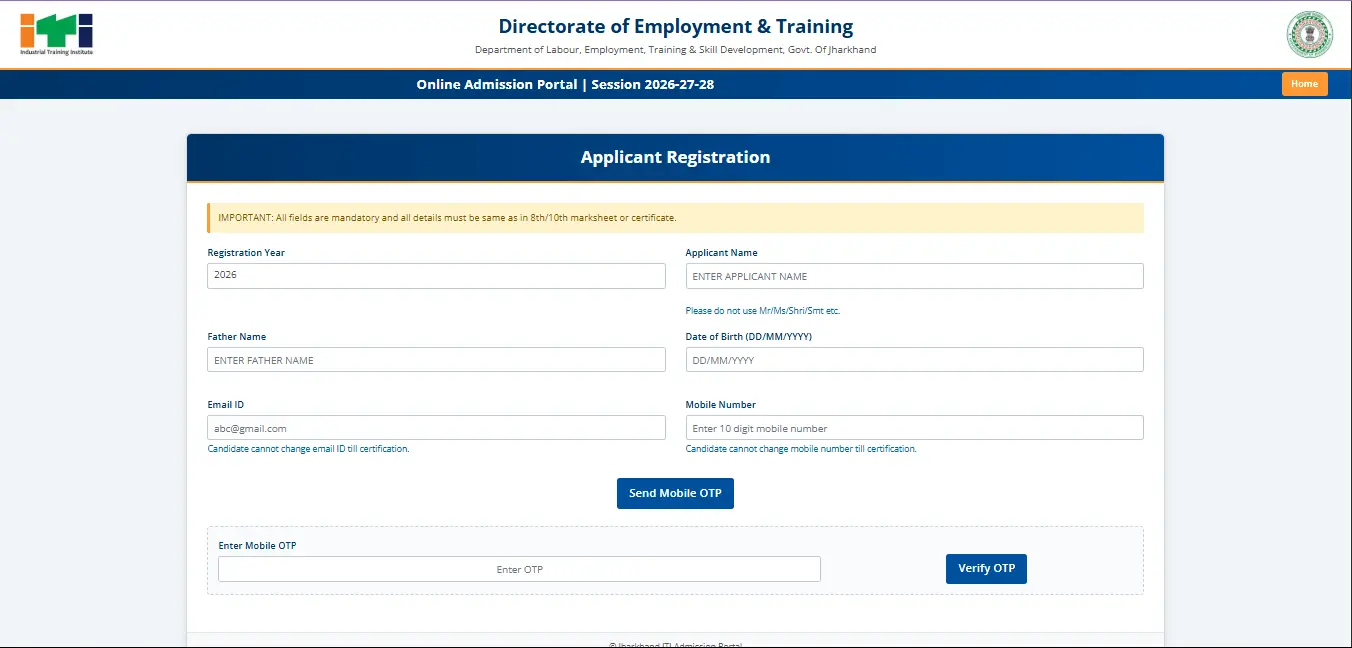Click 'Candidate cannot change email ID' note

308,449
